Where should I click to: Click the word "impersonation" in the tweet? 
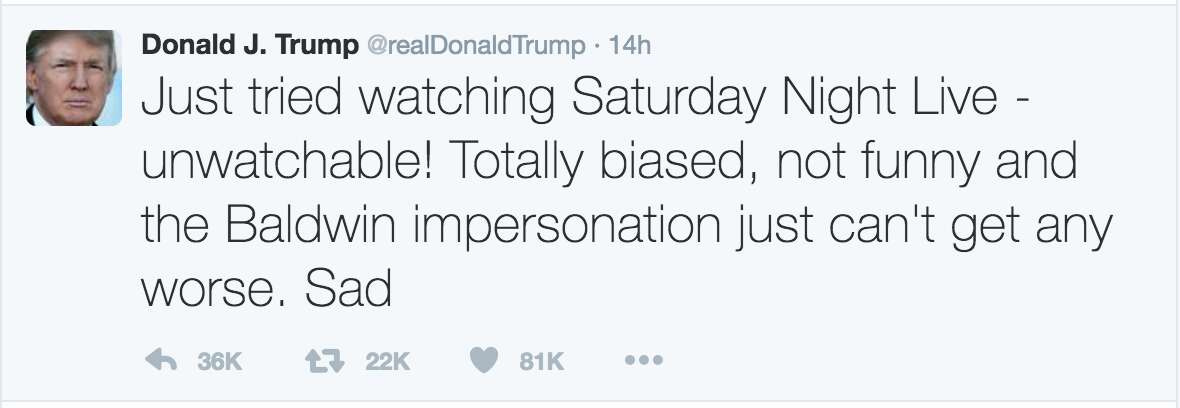coord(566,228)
